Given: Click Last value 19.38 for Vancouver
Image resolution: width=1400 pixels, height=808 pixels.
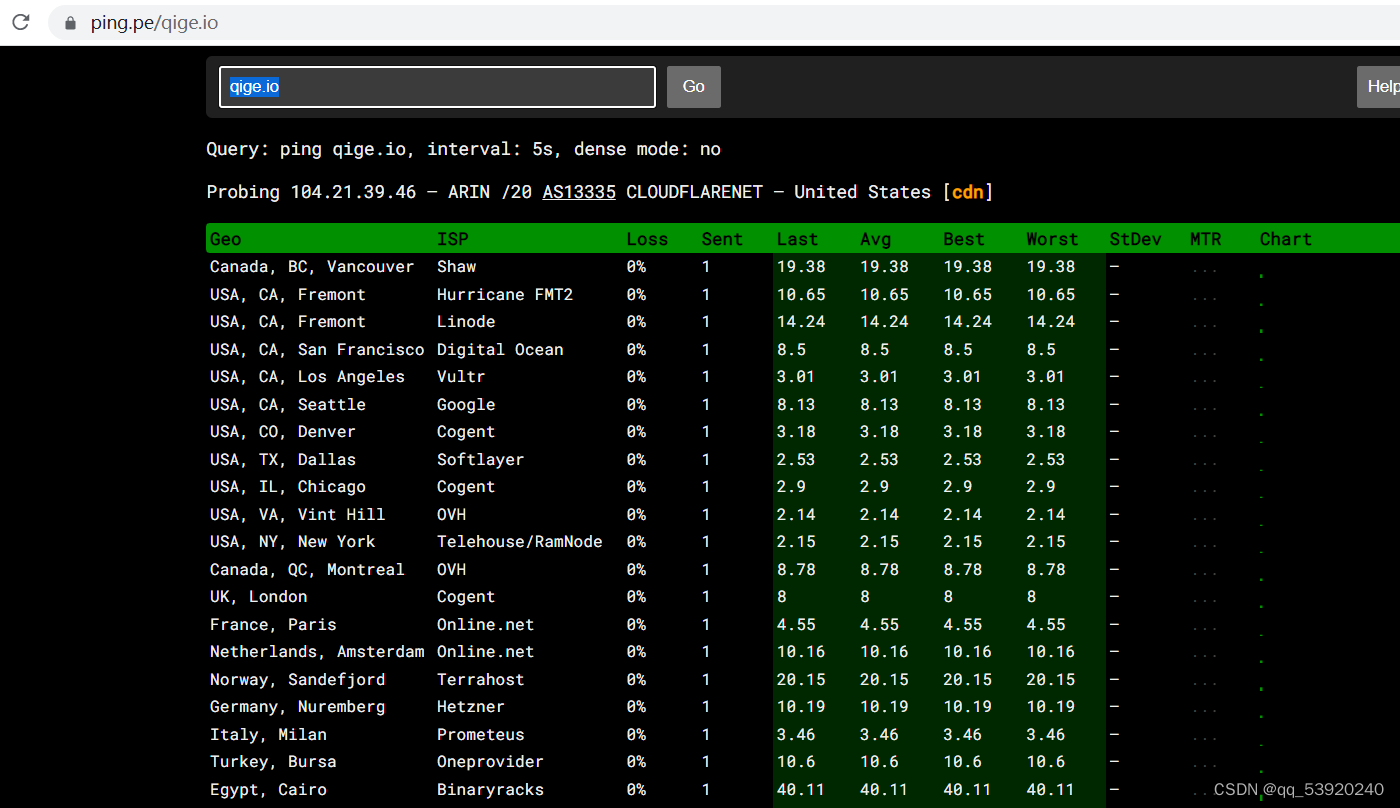Looking at the screenshot, I should (x=801, y=267).
